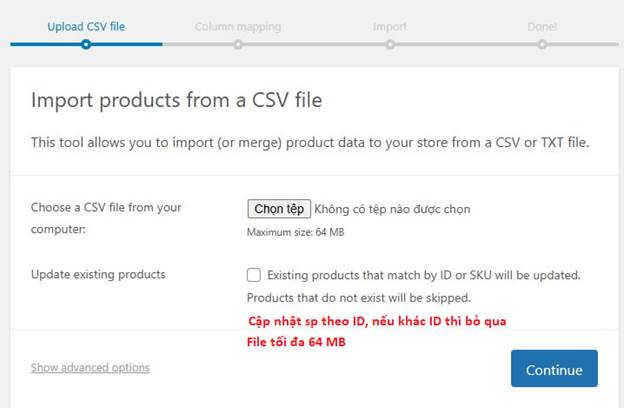Click the 'Maximum size: 64 MB' note

click(x=296, y=232)
